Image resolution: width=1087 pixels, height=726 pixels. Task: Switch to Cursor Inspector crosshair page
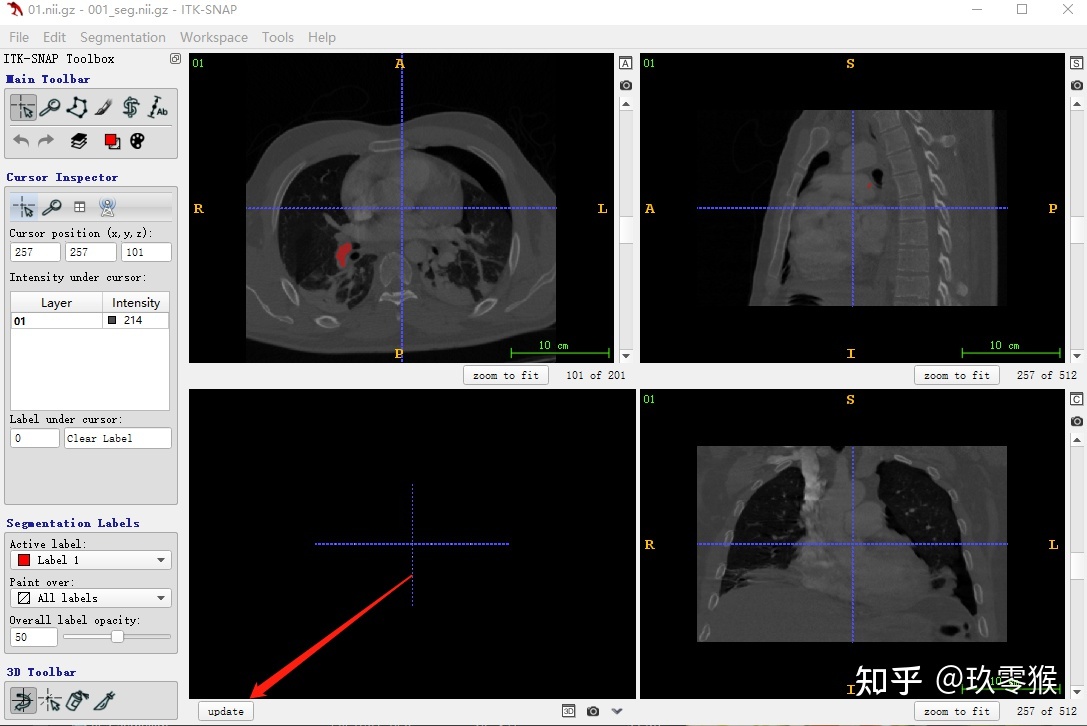pyautogui.click(x=24, y=207)
